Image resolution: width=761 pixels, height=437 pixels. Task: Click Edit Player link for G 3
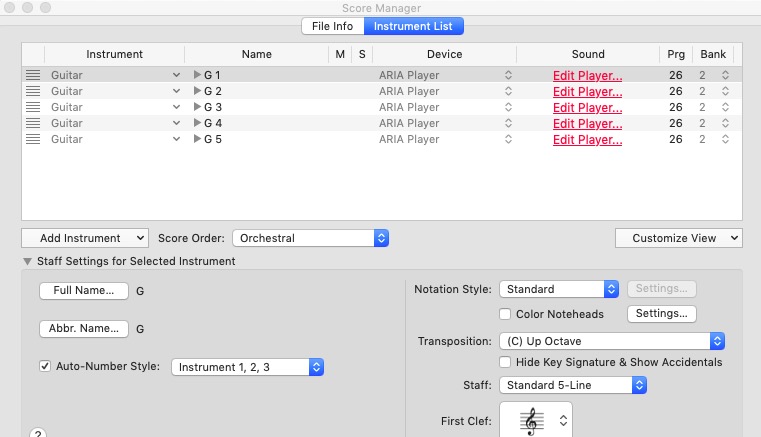click(x=587, y=107)
